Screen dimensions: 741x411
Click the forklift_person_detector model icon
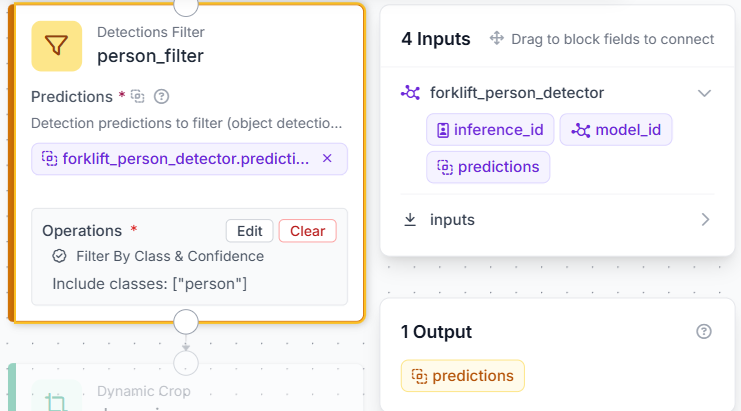410,93
